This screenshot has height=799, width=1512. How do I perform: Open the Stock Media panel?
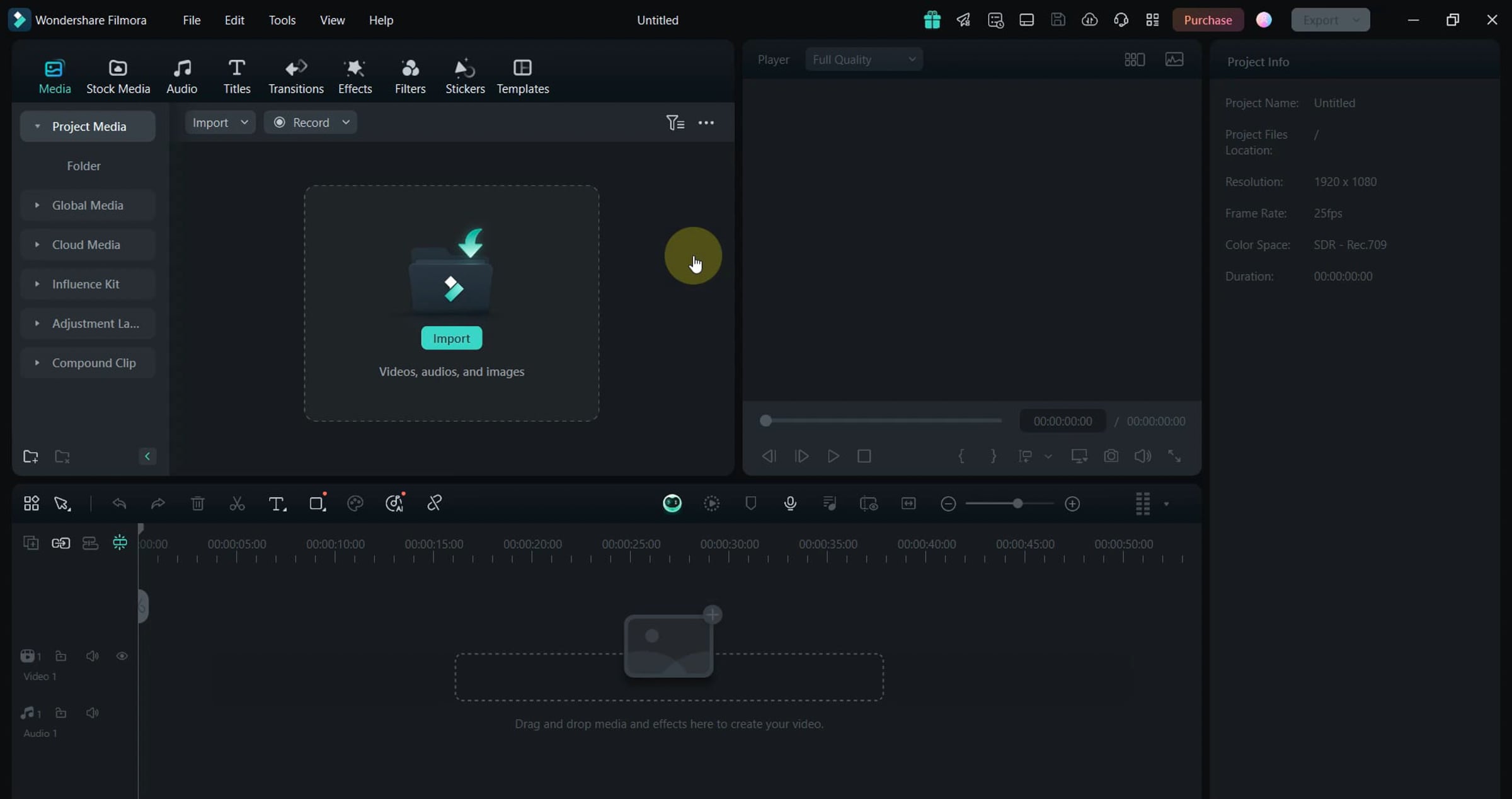pyautogui.click(x=117, y=74)
